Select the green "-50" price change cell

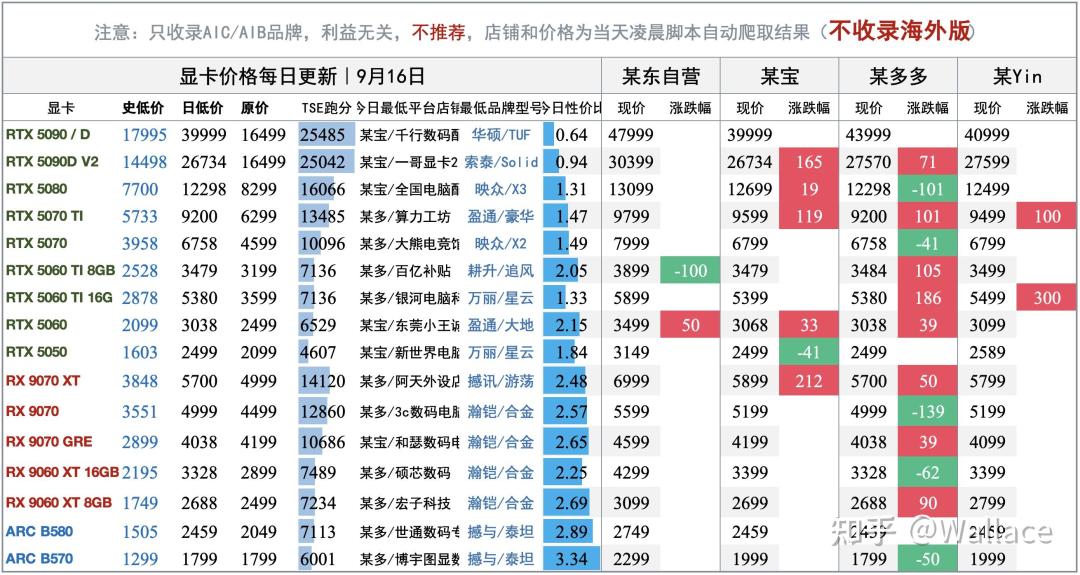click(x=926, y=558)
